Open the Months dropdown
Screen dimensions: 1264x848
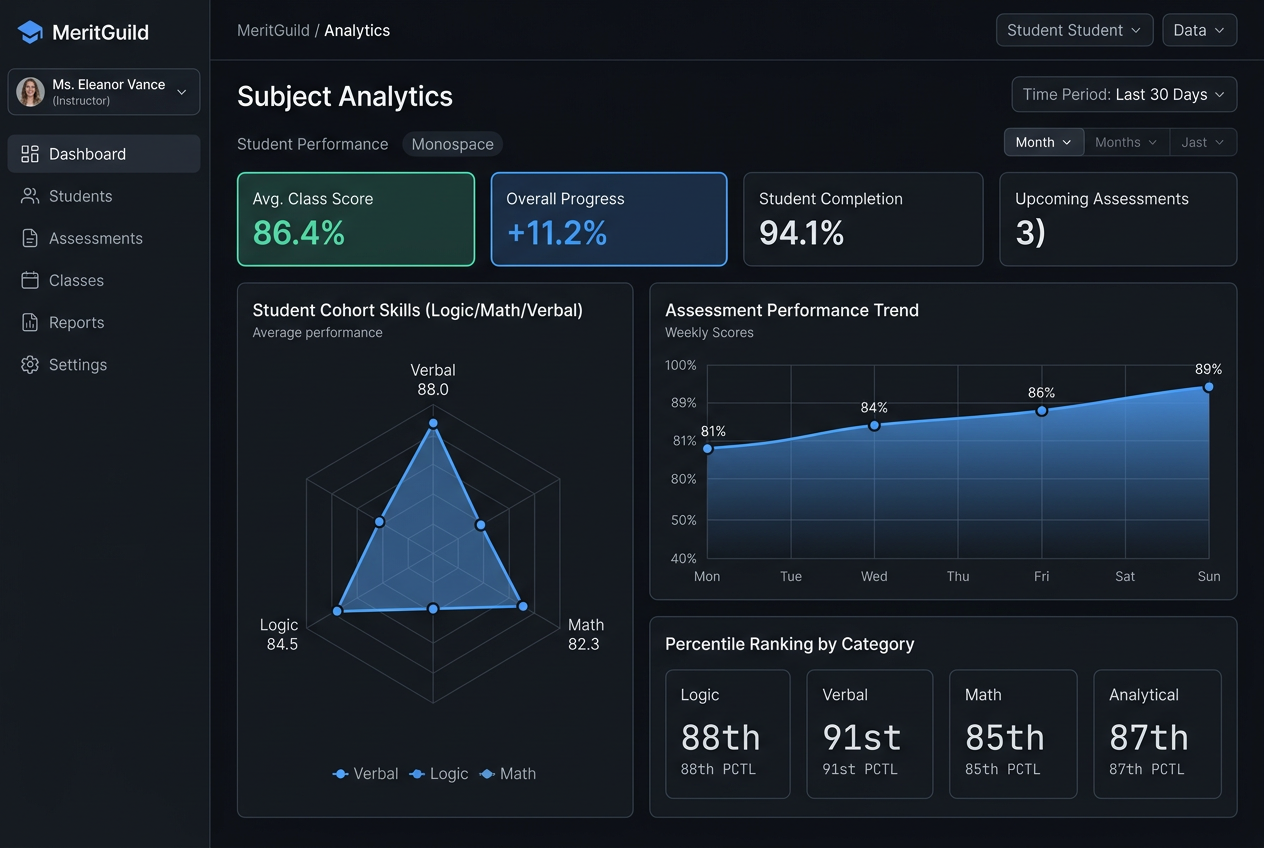[1126, 142]
